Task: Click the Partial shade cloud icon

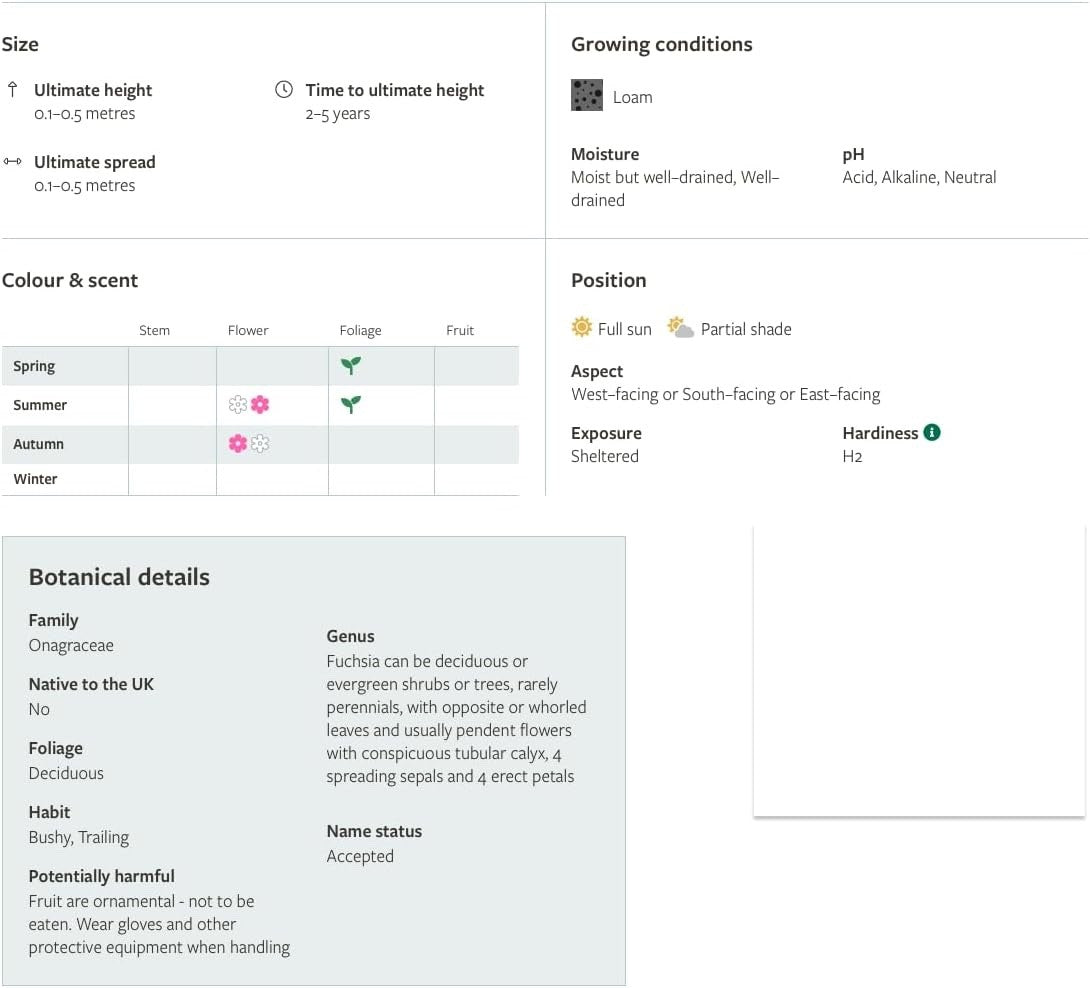Action: 680,327
